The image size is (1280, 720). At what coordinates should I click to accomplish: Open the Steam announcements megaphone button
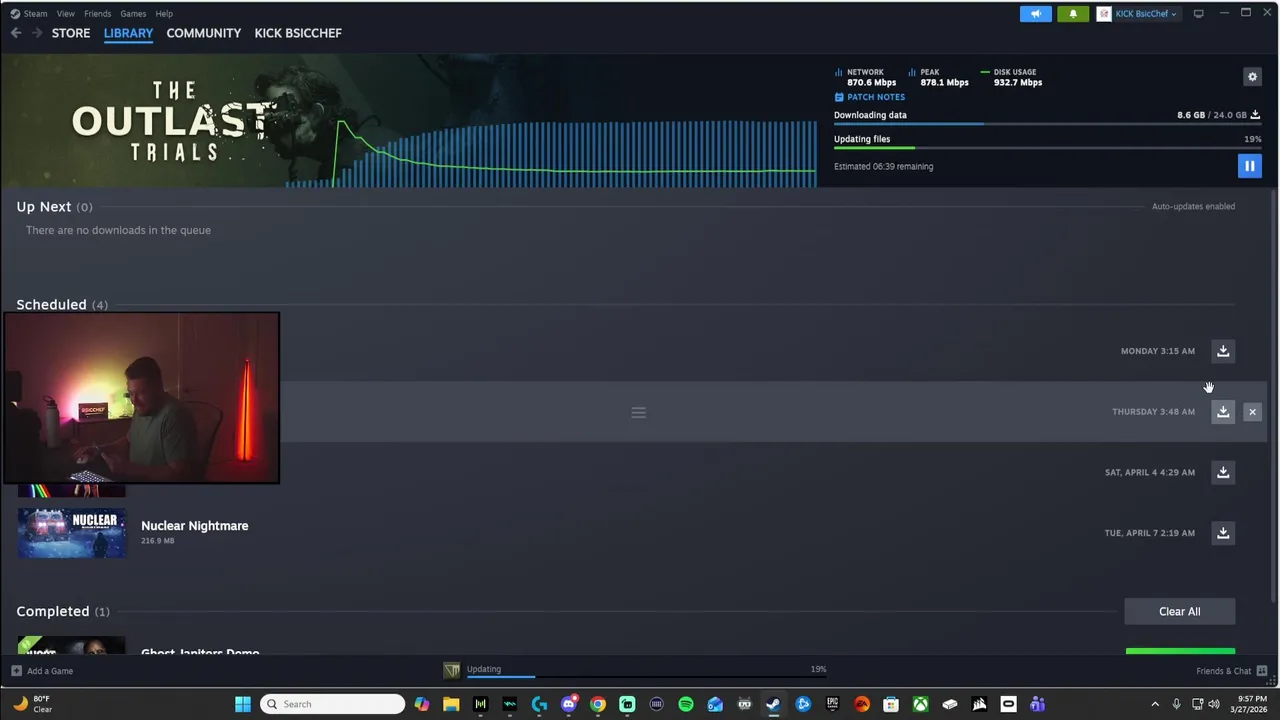(1035, 14)
